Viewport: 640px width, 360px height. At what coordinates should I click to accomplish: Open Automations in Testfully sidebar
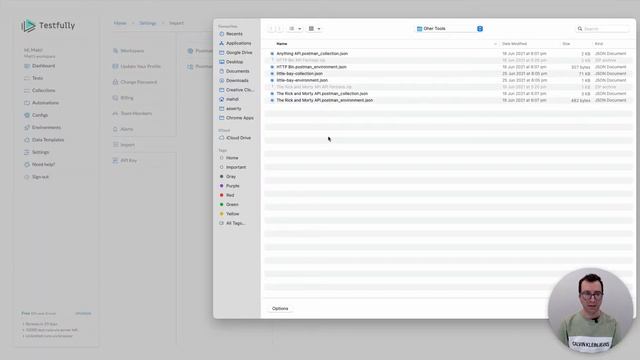[45, 103]
